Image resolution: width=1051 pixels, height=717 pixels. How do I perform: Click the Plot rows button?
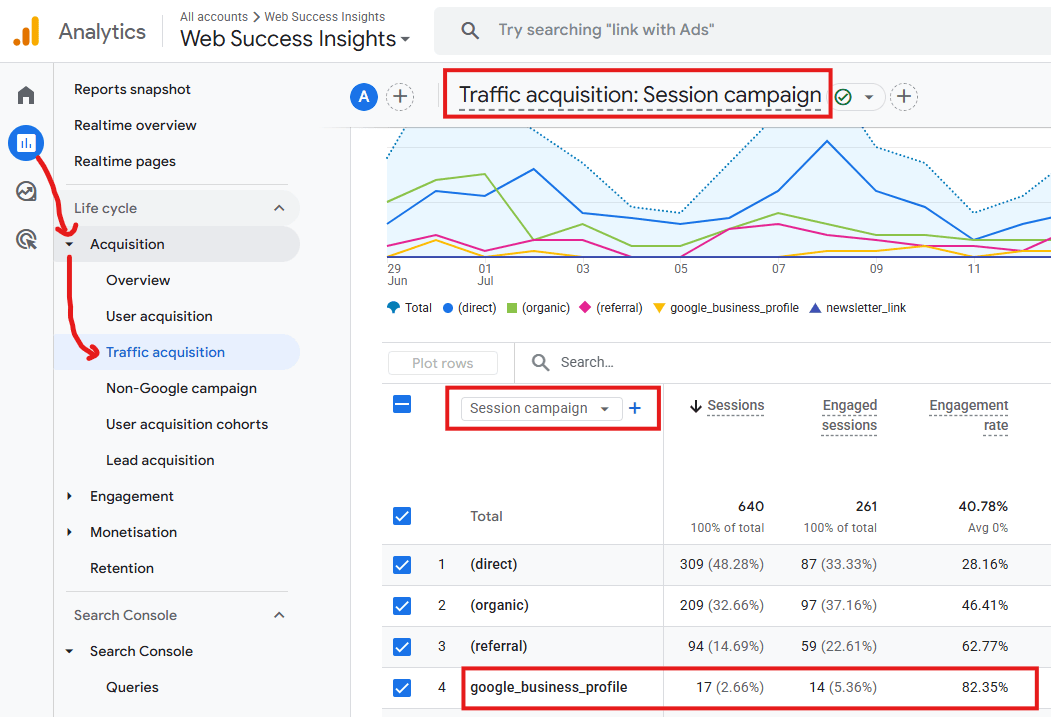(x=442, y=363)
